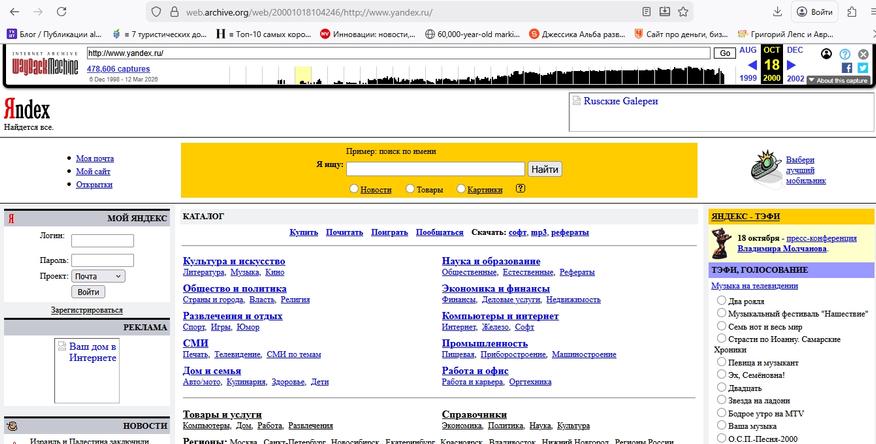Screen dimensions: 876x444
Task: Click the search help question mark icon
Action: pos(520,189)
